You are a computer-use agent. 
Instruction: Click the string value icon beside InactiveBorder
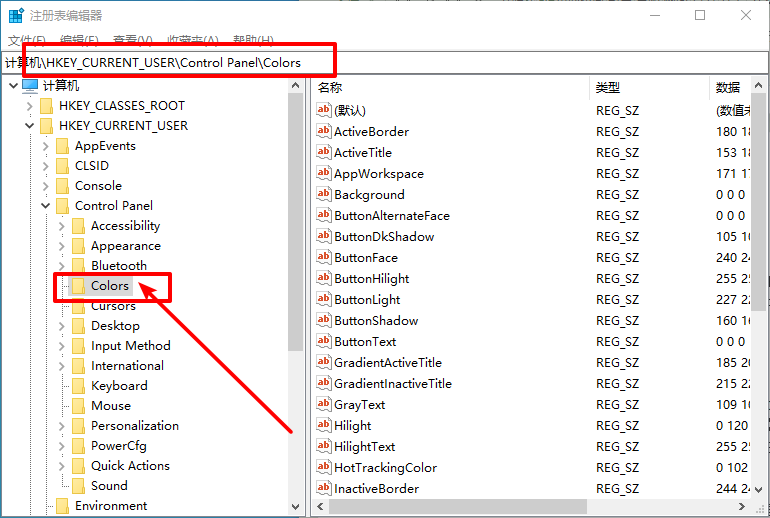pyautogui.click(x=324, y=489)
